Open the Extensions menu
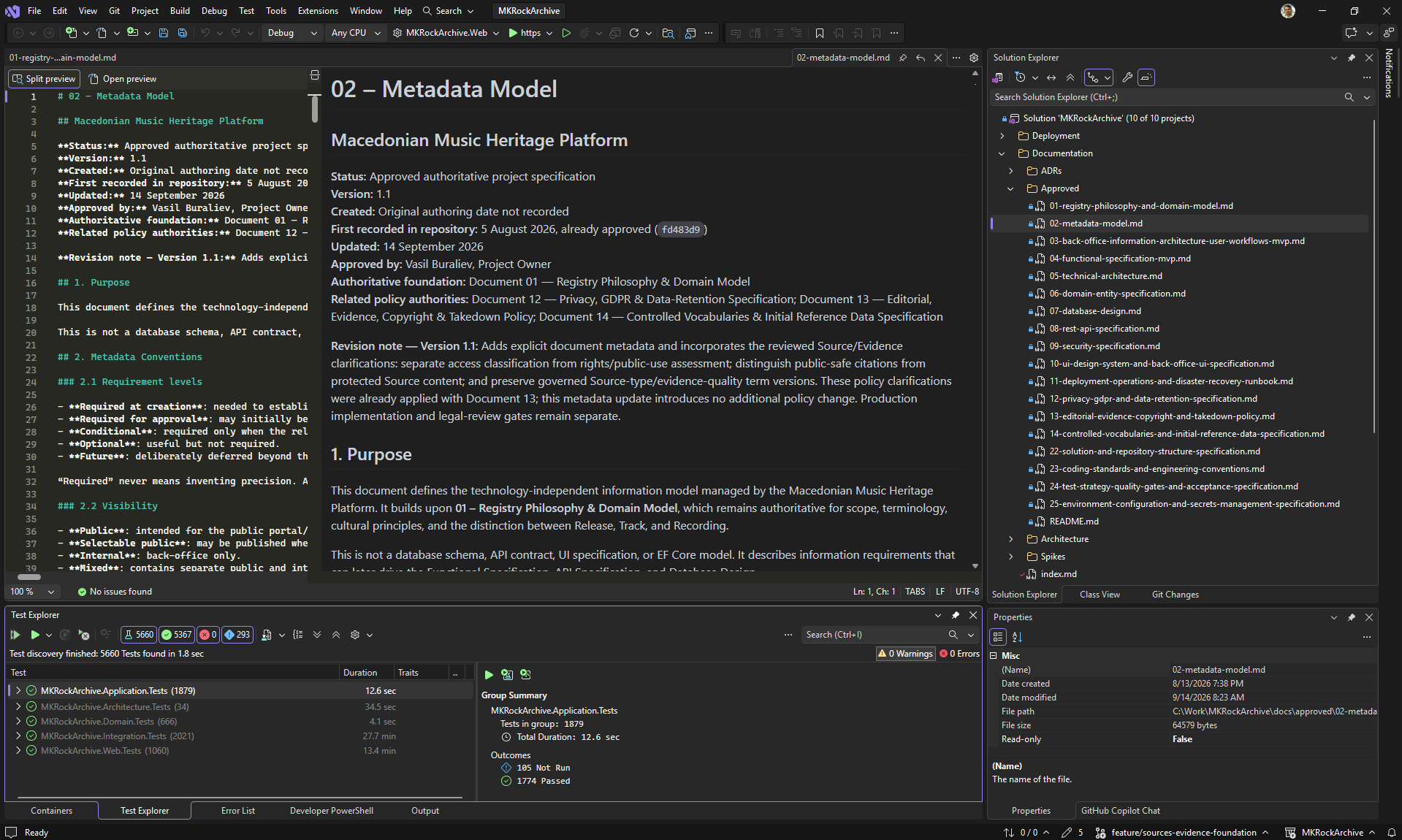 pyautogui.click(x=318, y=11)
